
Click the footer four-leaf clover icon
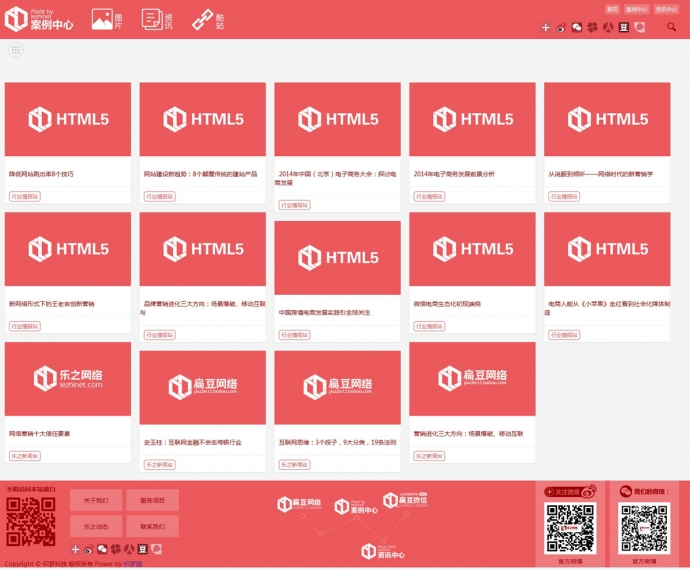tap(116, 549)
